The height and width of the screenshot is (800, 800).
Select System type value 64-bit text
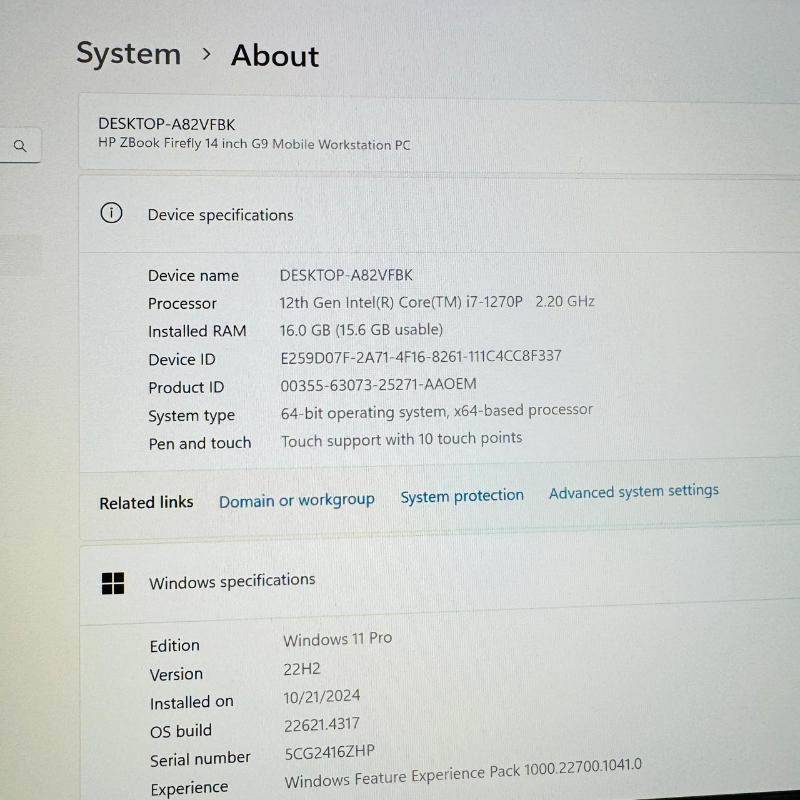[437, 411]
